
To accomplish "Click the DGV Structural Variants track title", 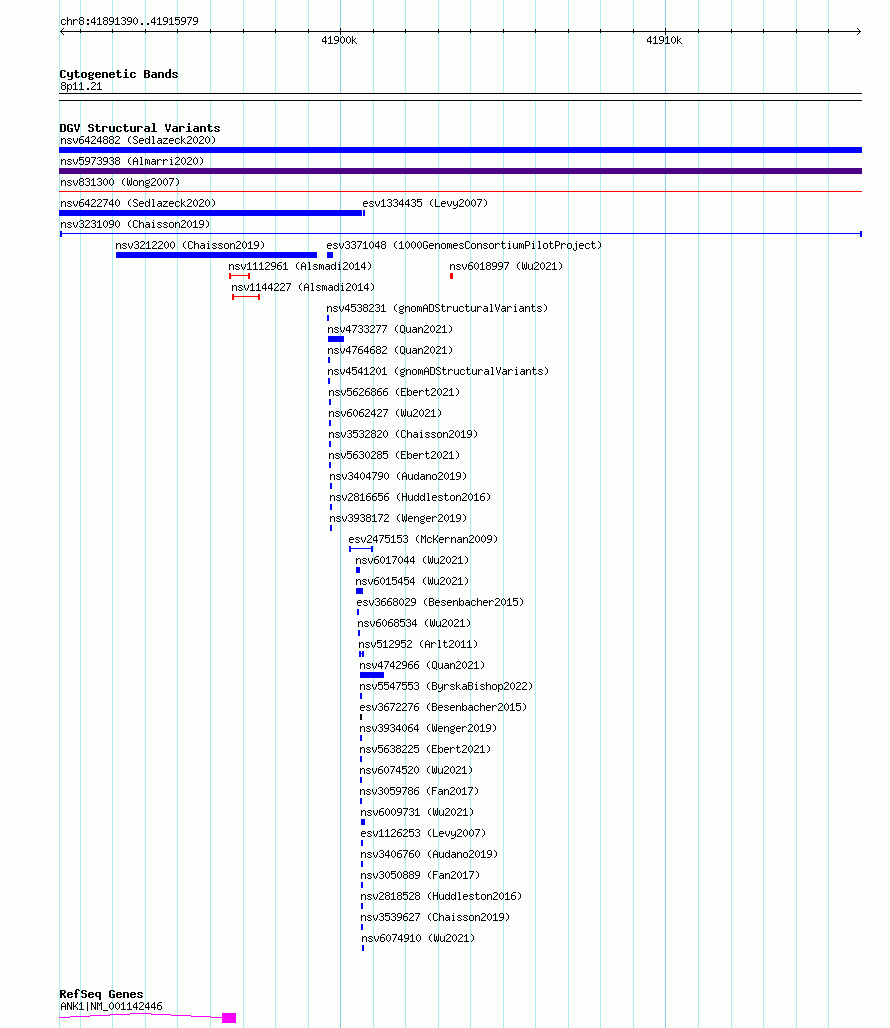I will (140, 128).
